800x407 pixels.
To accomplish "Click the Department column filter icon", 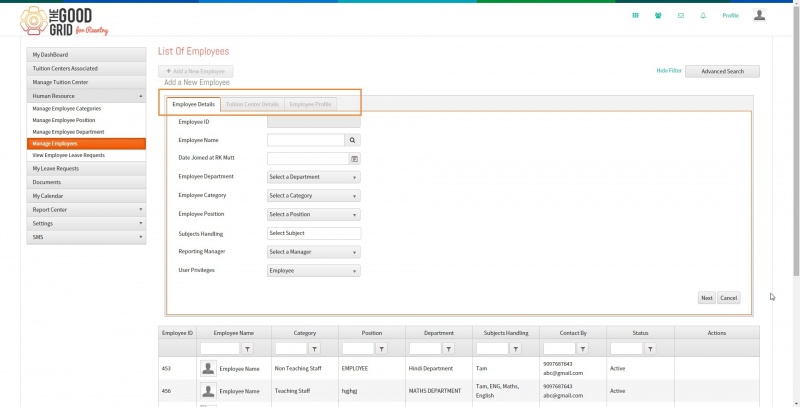I will tap(448, 349).
